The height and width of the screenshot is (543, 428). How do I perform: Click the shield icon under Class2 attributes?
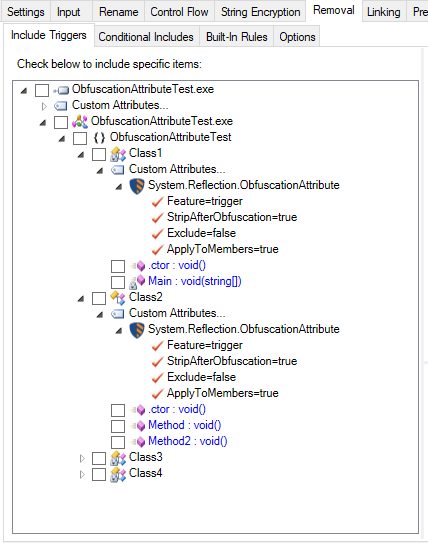pyautogui.click(x=137, y=330)
